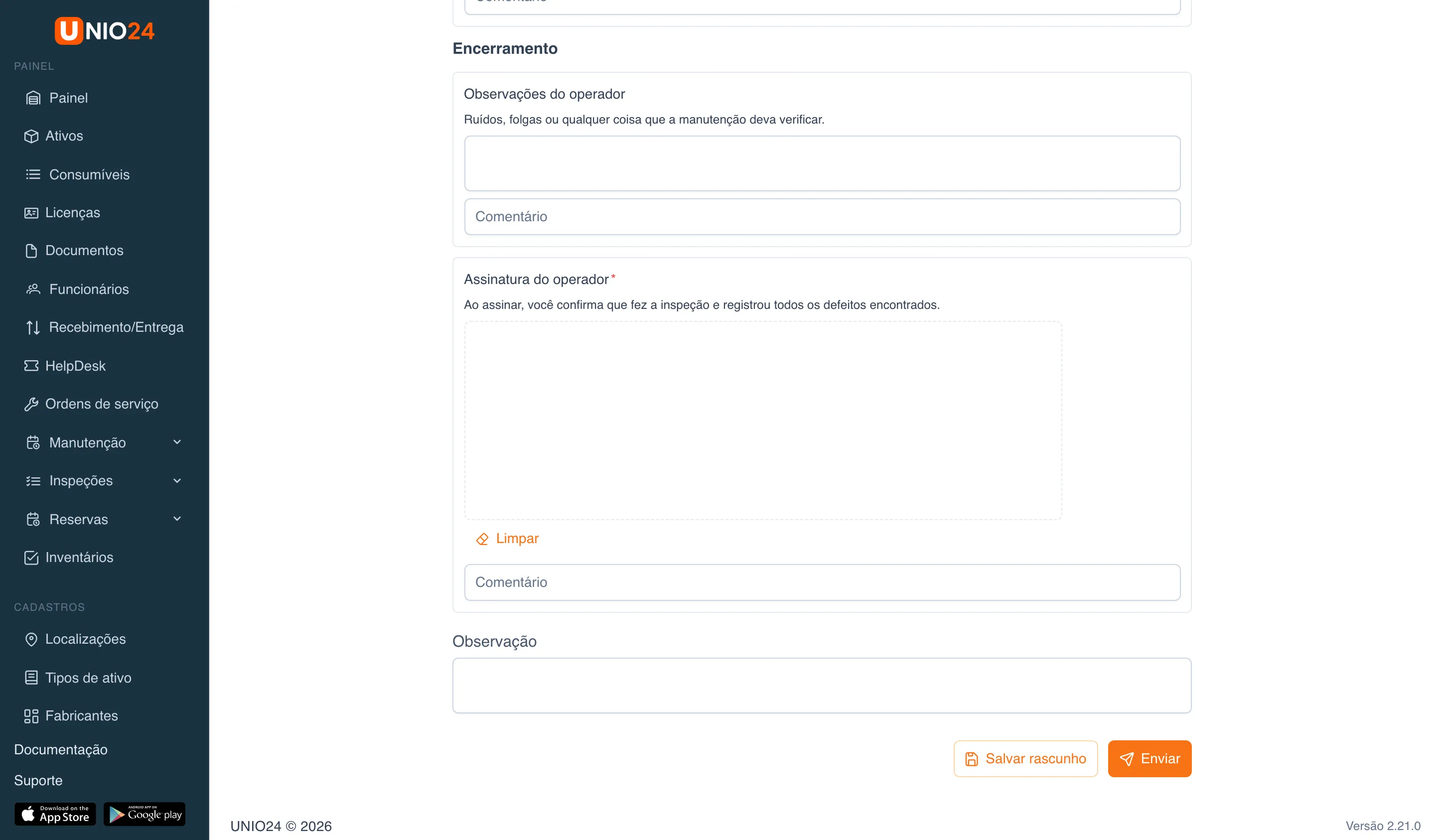Click the Enviar button

click(x=1149, y=759)
